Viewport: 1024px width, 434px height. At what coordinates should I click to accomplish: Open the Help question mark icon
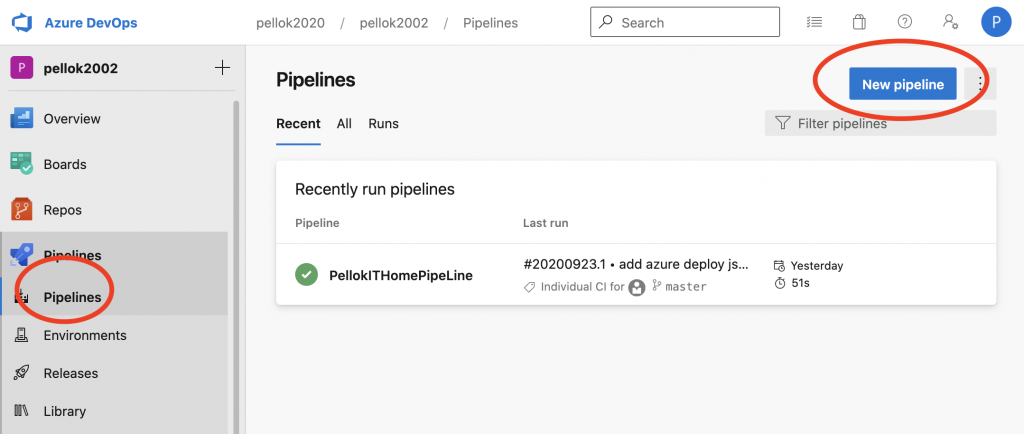click(905, 22)
